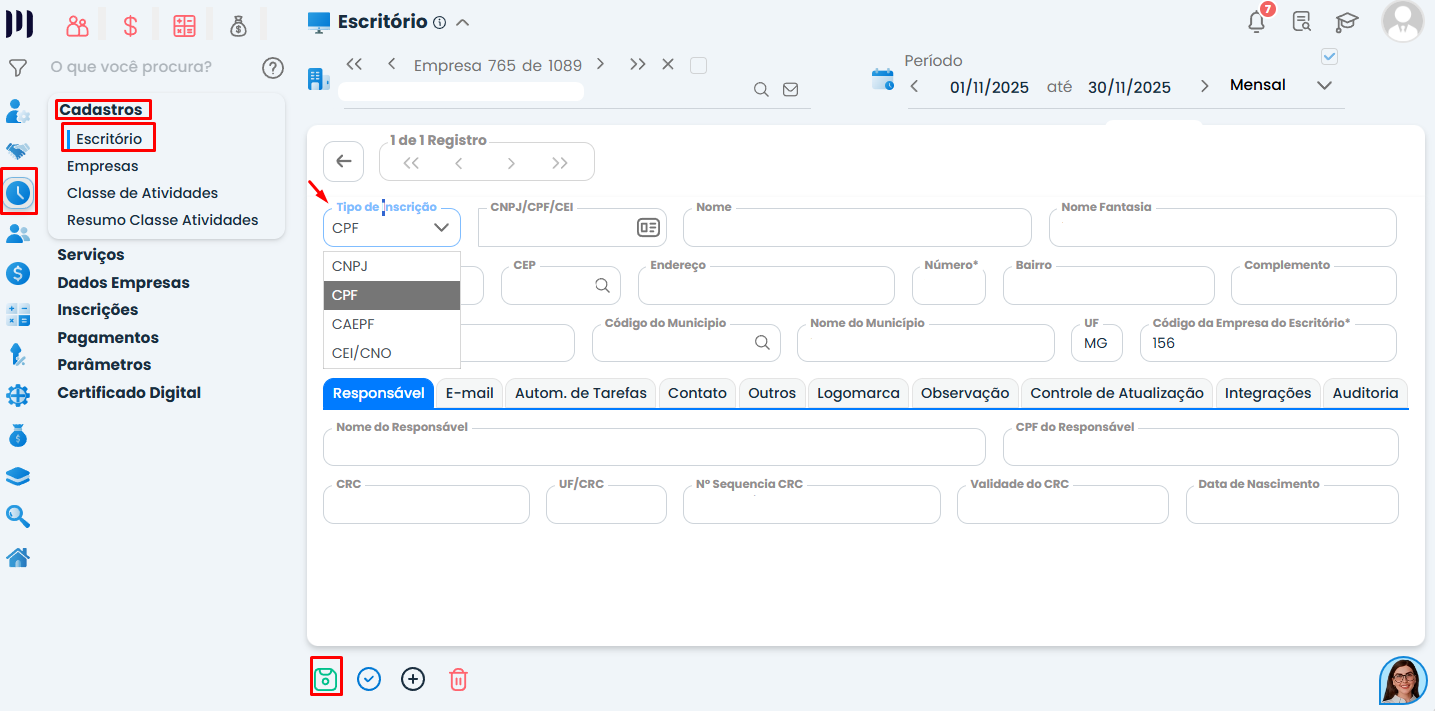The image size is (1435, 711).
Task: Open the filter funnel icon in sidebar
Action: tap(17, 68)
